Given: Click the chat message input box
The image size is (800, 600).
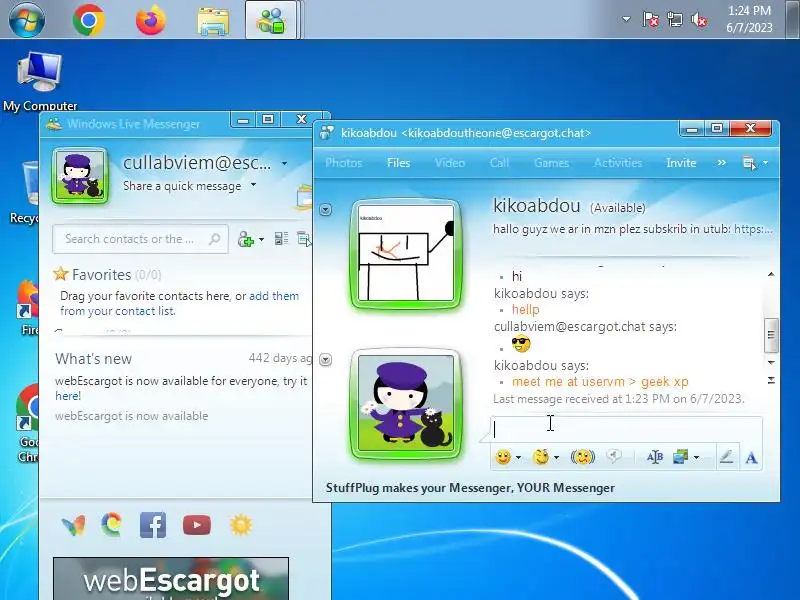Looking at the screenshot, I should pyautogui.click(x=627, y=430).
